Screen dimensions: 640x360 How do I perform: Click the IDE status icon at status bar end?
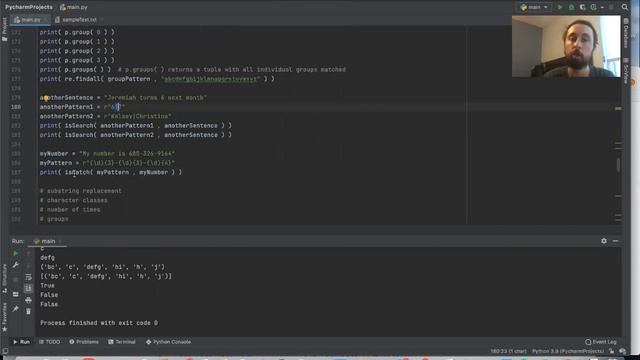coord(622,351)
